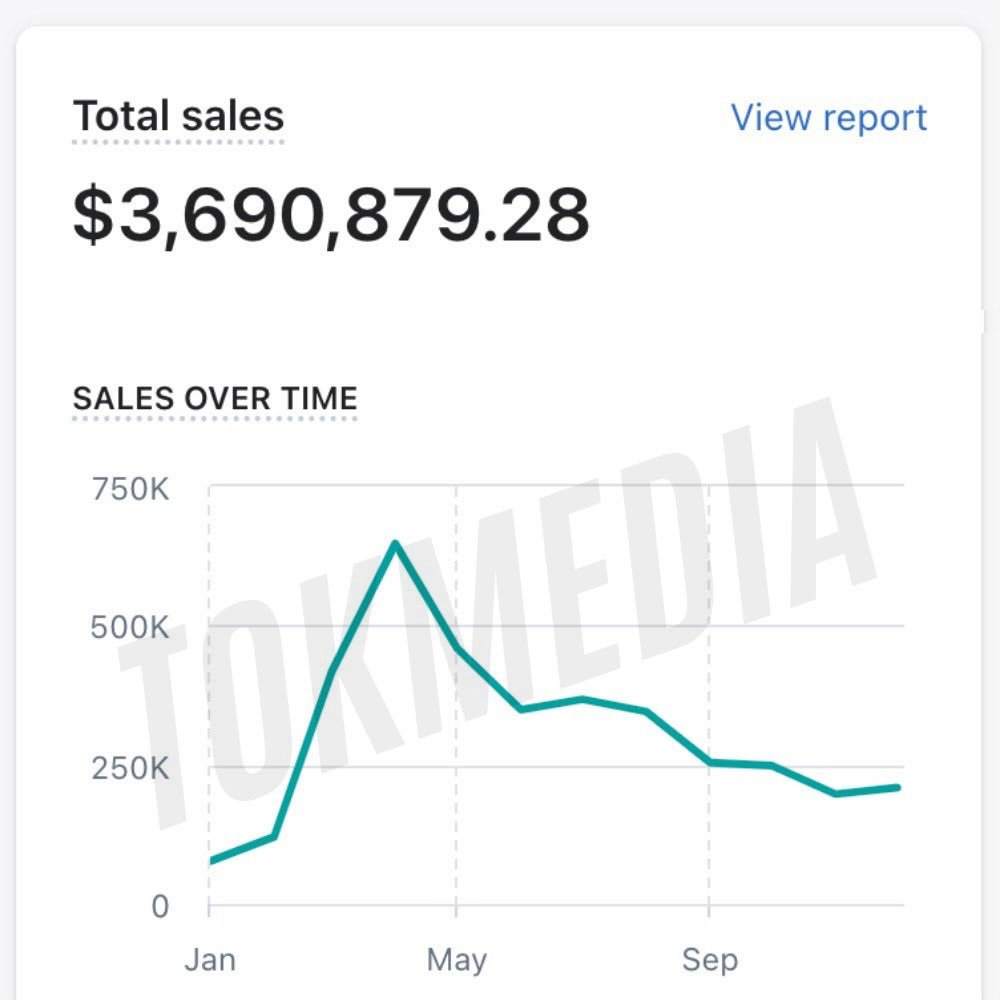The height and width of the screenshot is (1000, 1000).
Task: Click the final data point on the chart
Action: 900,788
